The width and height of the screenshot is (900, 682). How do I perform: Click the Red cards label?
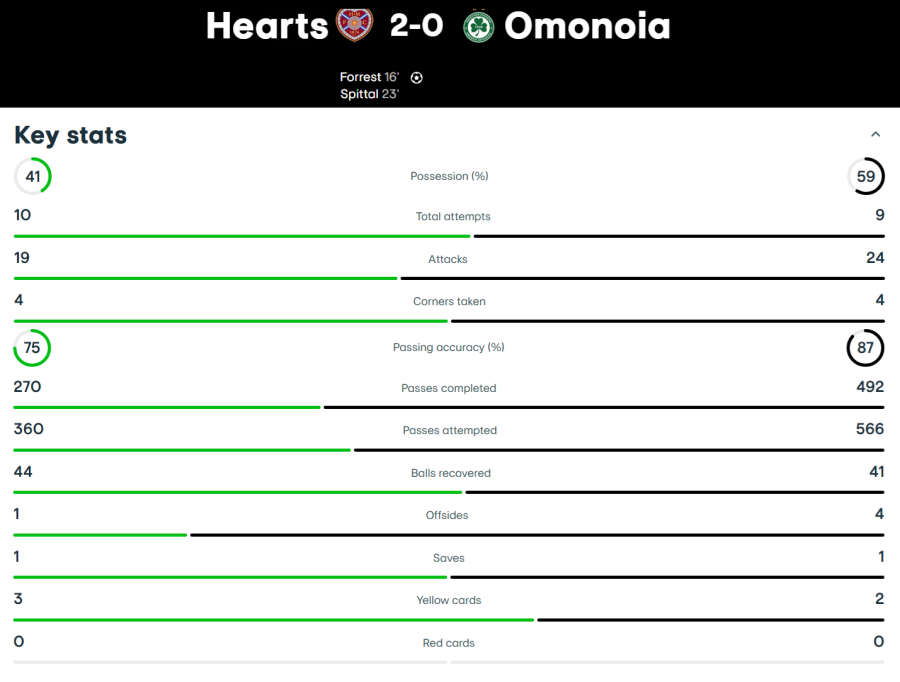449,643
